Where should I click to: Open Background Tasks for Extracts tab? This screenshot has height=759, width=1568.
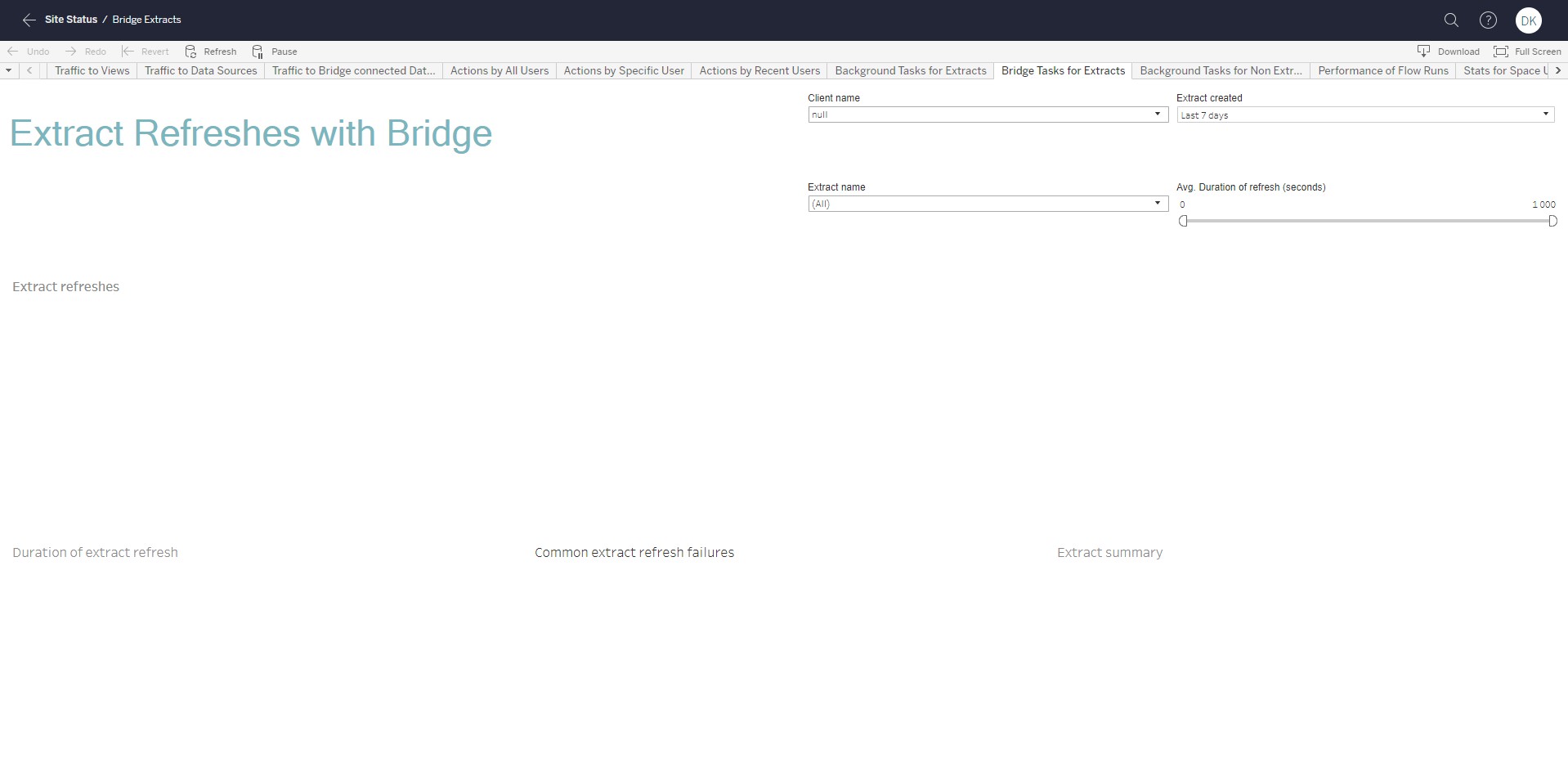910,71
